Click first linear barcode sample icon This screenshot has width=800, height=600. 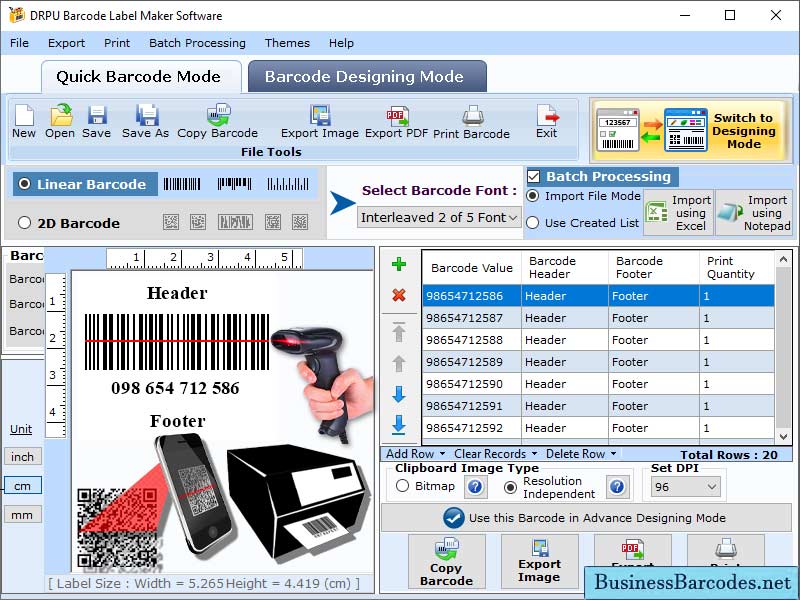182,184
